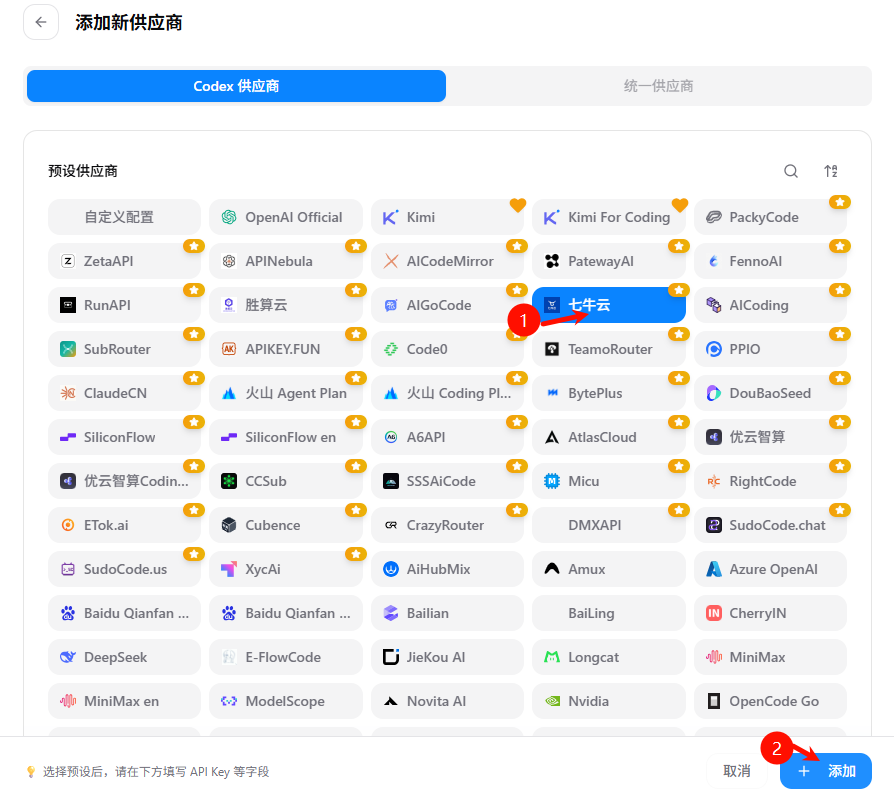Click the PPIO logo icon

pyautogui.click(x=714, y=349)
